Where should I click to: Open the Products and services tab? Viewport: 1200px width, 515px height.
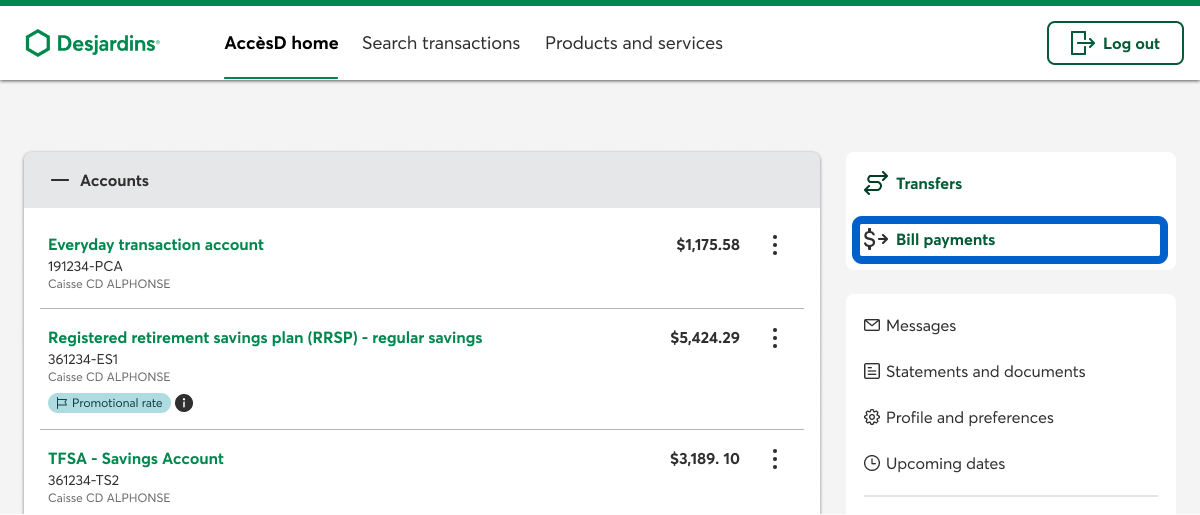[x=634, y=43]
